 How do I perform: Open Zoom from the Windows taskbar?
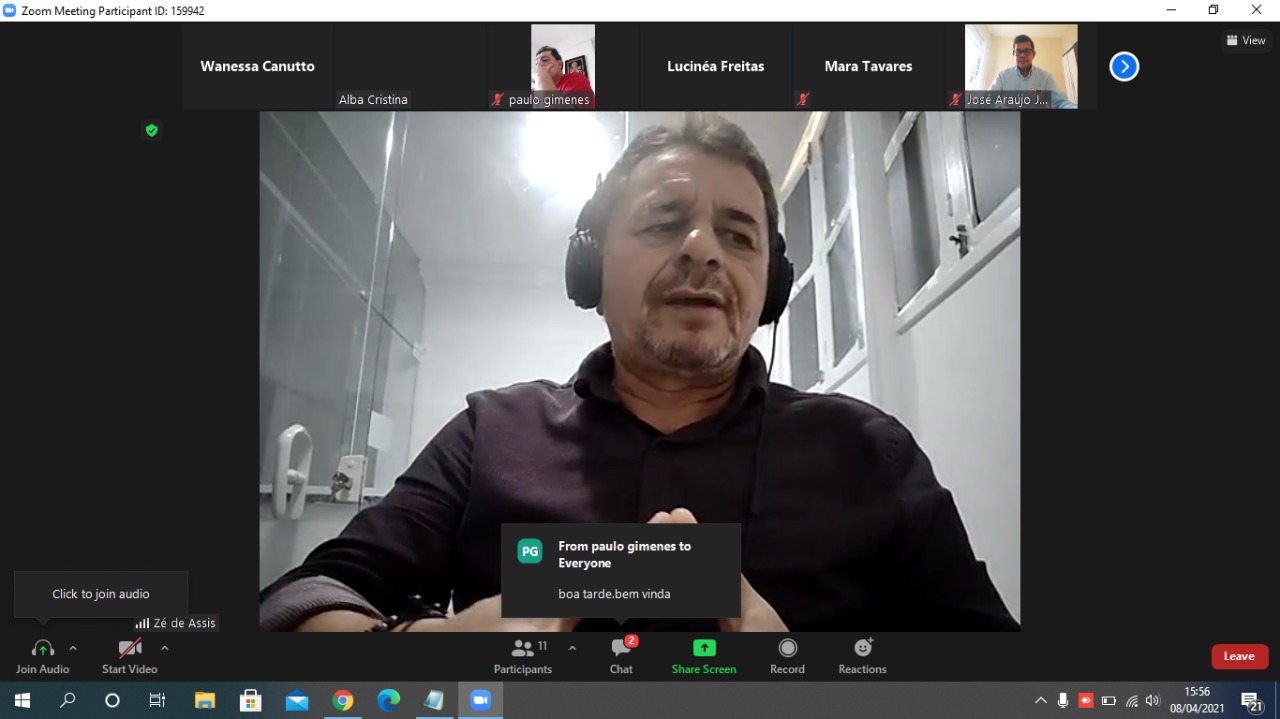480,700
